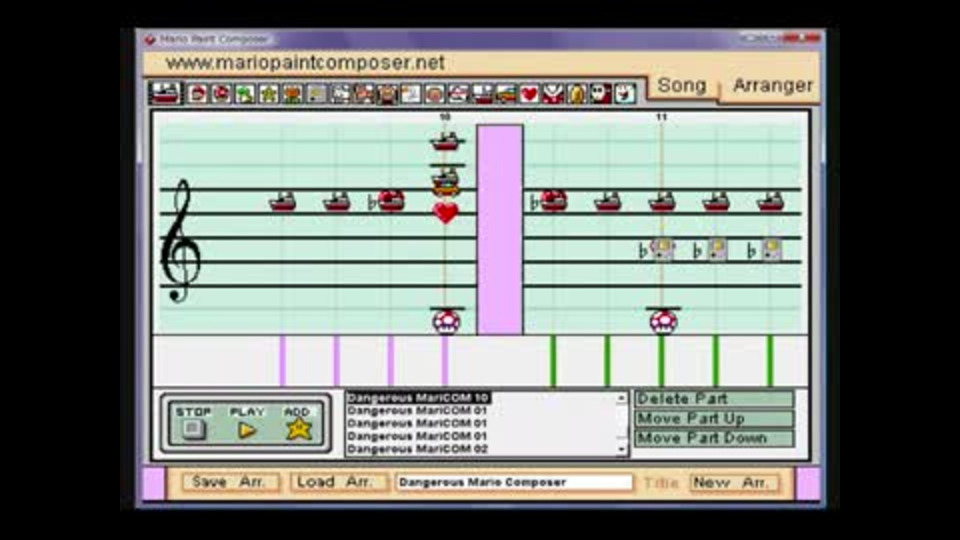Click the treble clef symbol
Screen dimensions: 960x540
(x=181, y=241)
